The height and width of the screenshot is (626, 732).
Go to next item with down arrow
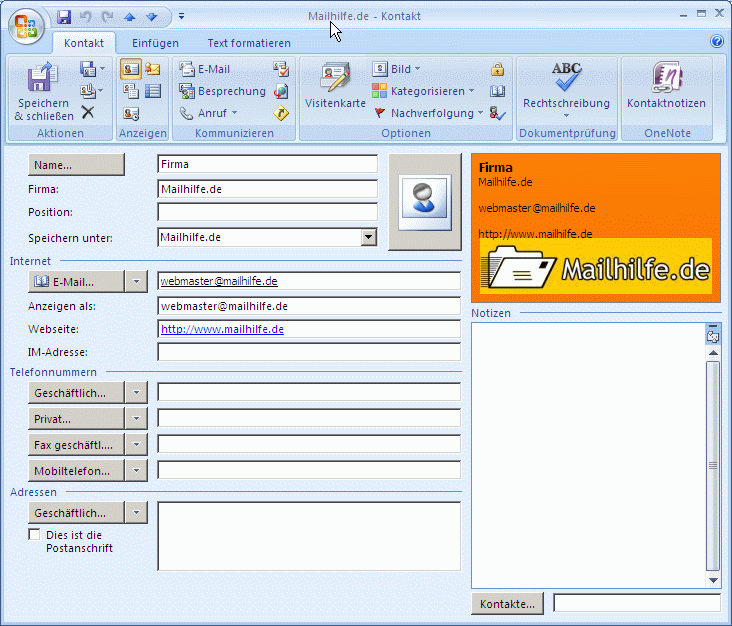152,17
